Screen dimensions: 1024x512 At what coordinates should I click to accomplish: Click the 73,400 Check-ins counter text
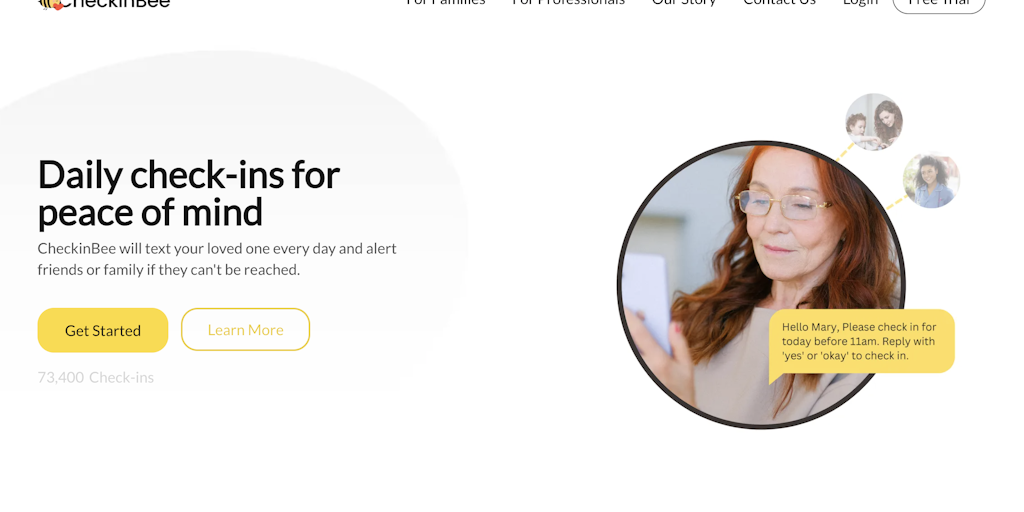[x=95, y=377]
